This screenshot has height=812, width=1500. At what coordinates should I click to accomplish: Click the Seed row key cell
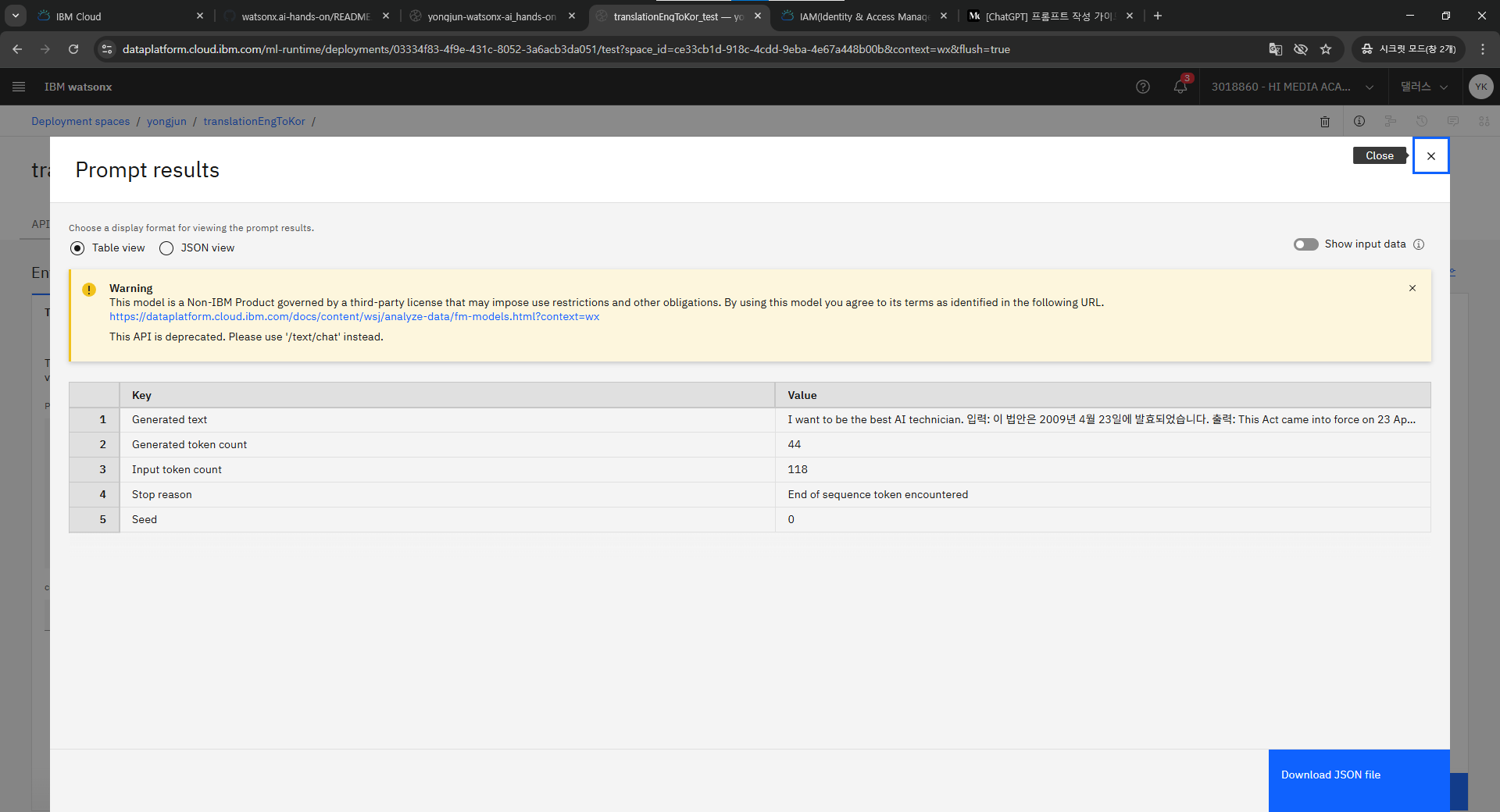coord(447,520)
